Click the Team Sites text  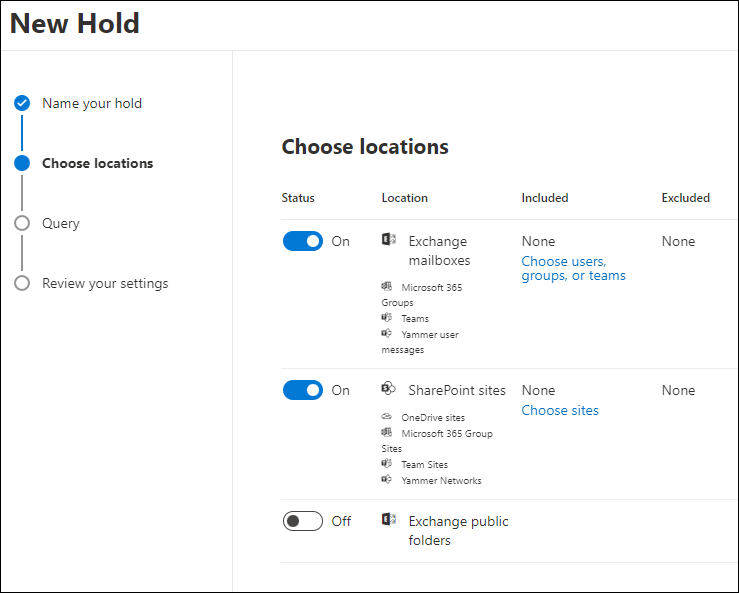425,465
